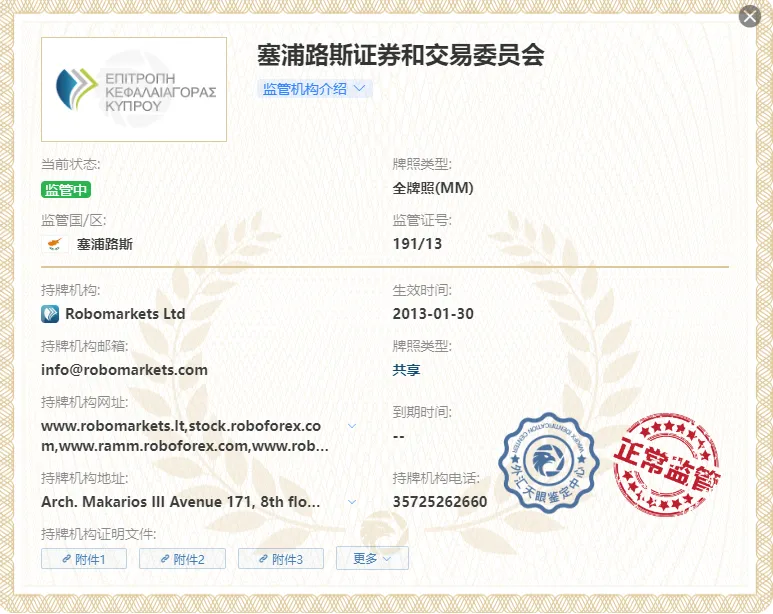Expand the 监管机构介绍 regulator introduction
Screen dimensions: 773x614
(314, 89)
